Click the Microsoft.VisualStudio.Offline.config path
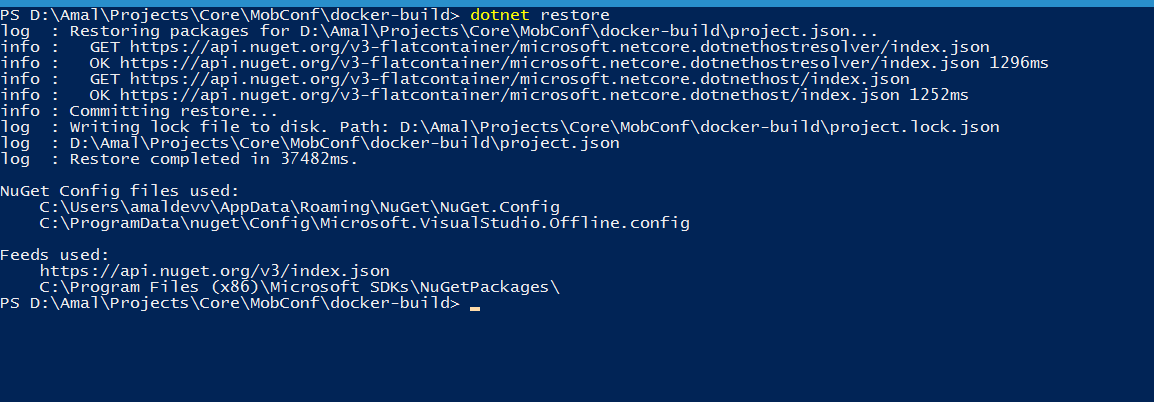 tap(364, 223)
